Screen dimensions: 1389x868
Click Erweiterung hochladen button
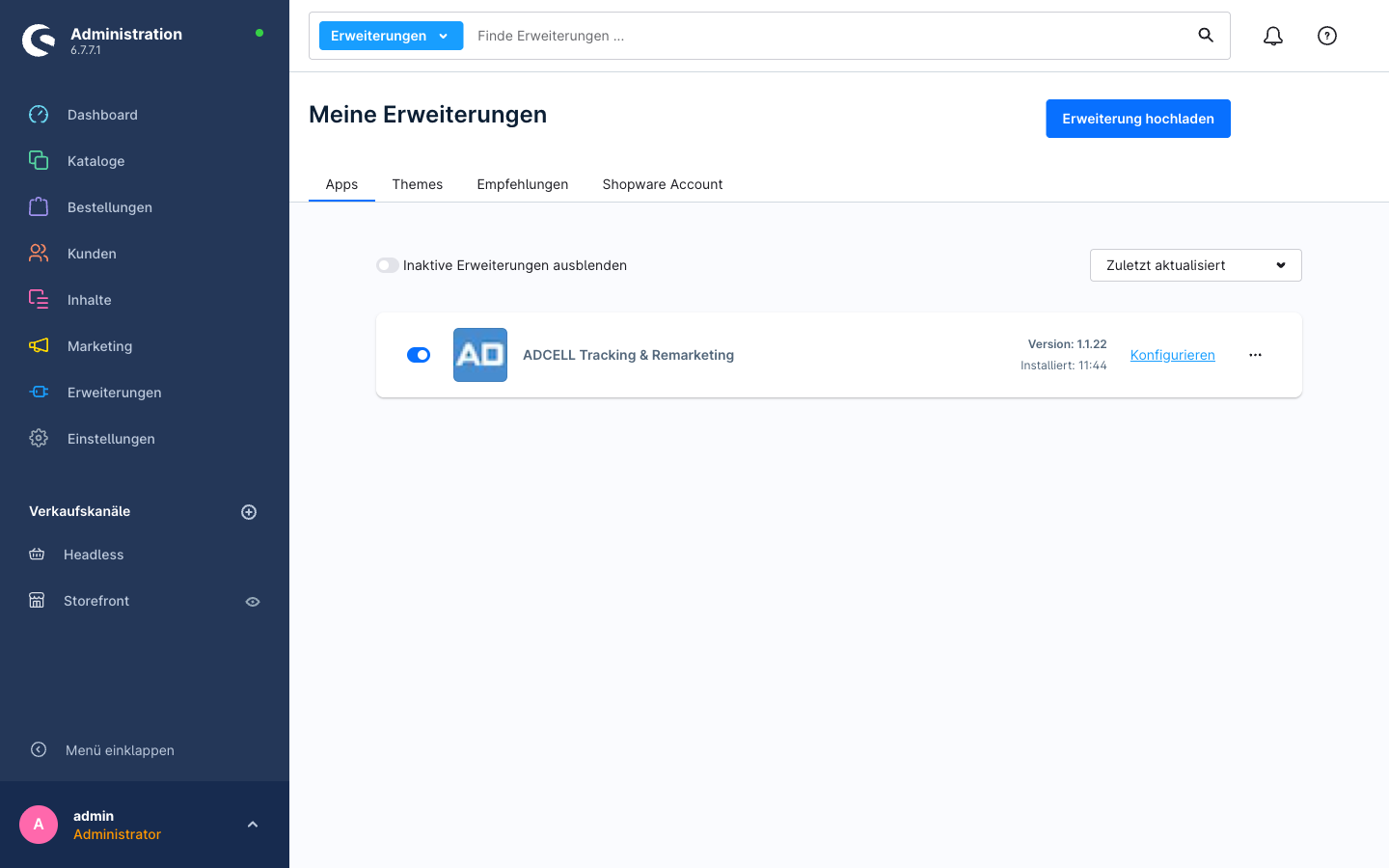pyautogui.click(x=1138, y=119)
